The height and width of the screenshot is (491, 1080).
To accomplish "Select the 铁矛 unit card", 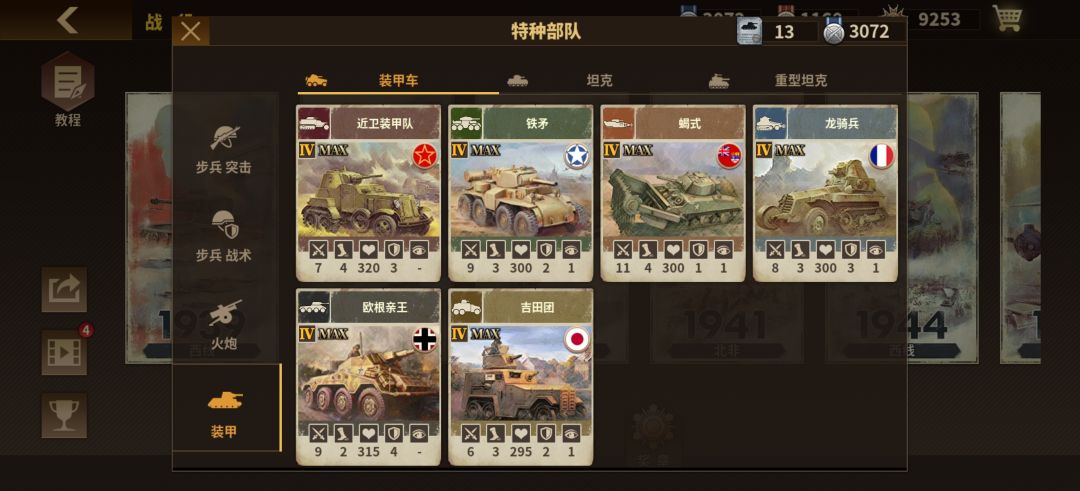I will pyautogui.click(x=521, y=194).
